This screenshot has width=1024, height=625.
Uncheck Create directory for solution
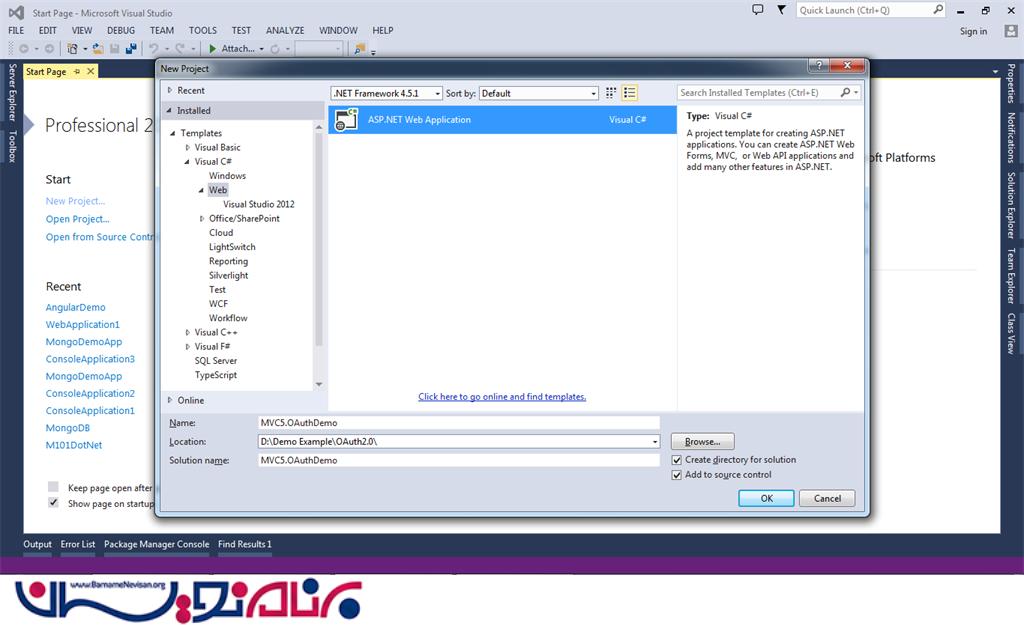point(677,460)
